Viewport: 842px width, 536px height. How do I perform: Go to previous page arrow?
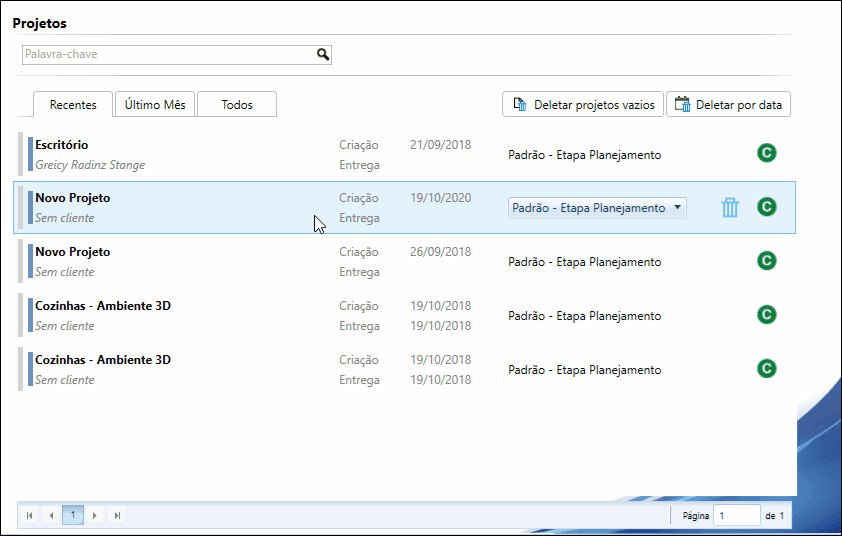pyautogui.click(x=51, y=516)
